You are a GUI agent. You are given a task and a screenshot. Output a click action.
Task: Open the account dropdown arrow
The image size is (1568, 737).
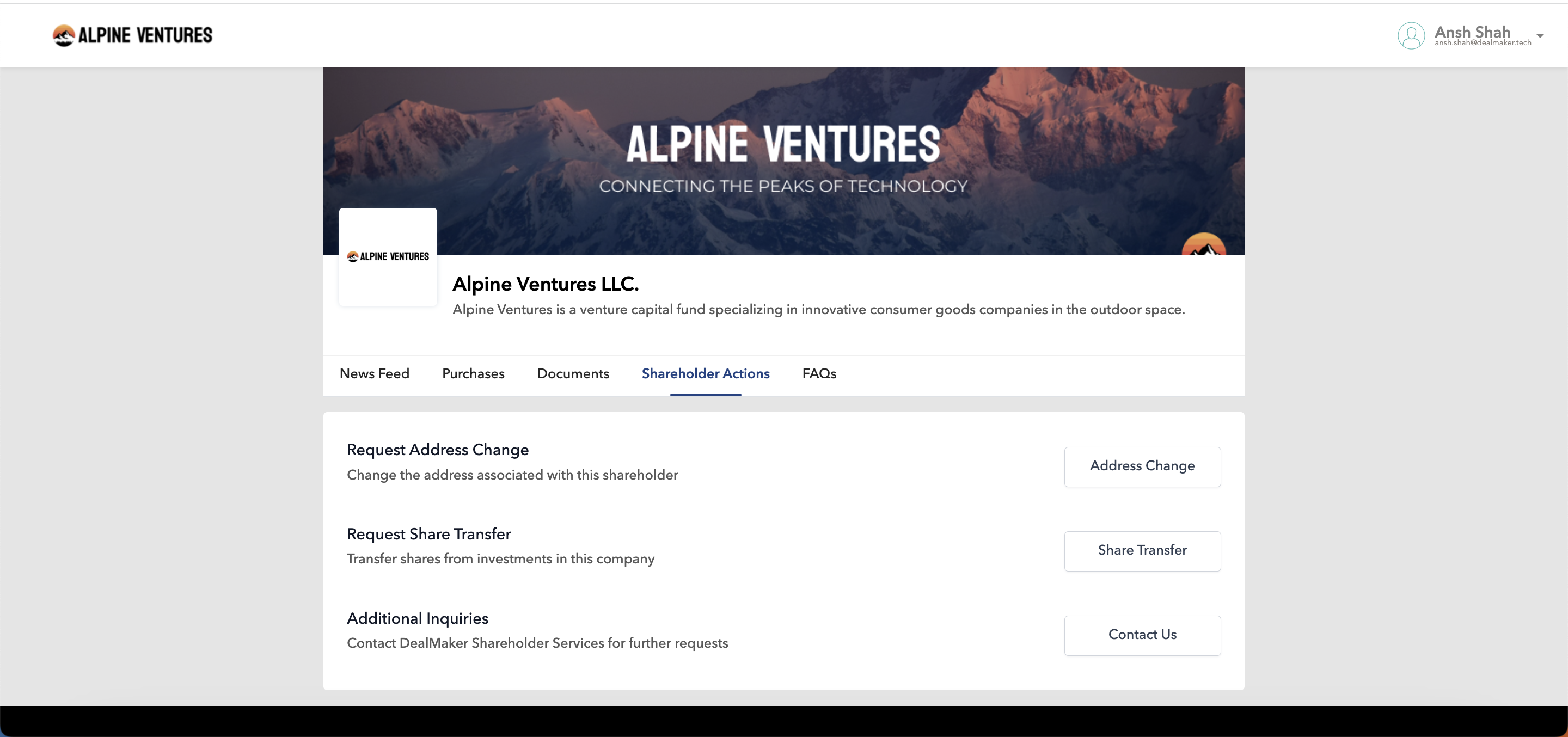pos(1539,35)
